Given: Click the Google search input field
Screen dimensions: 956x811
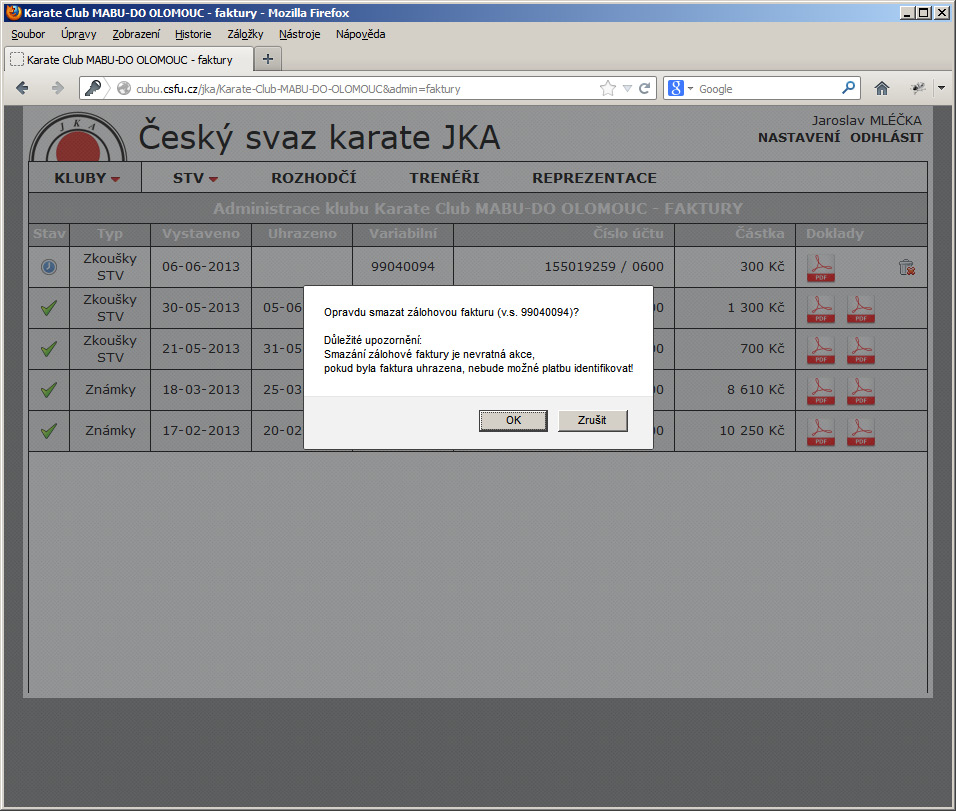Looking at the screenshot, I should 768,88.
